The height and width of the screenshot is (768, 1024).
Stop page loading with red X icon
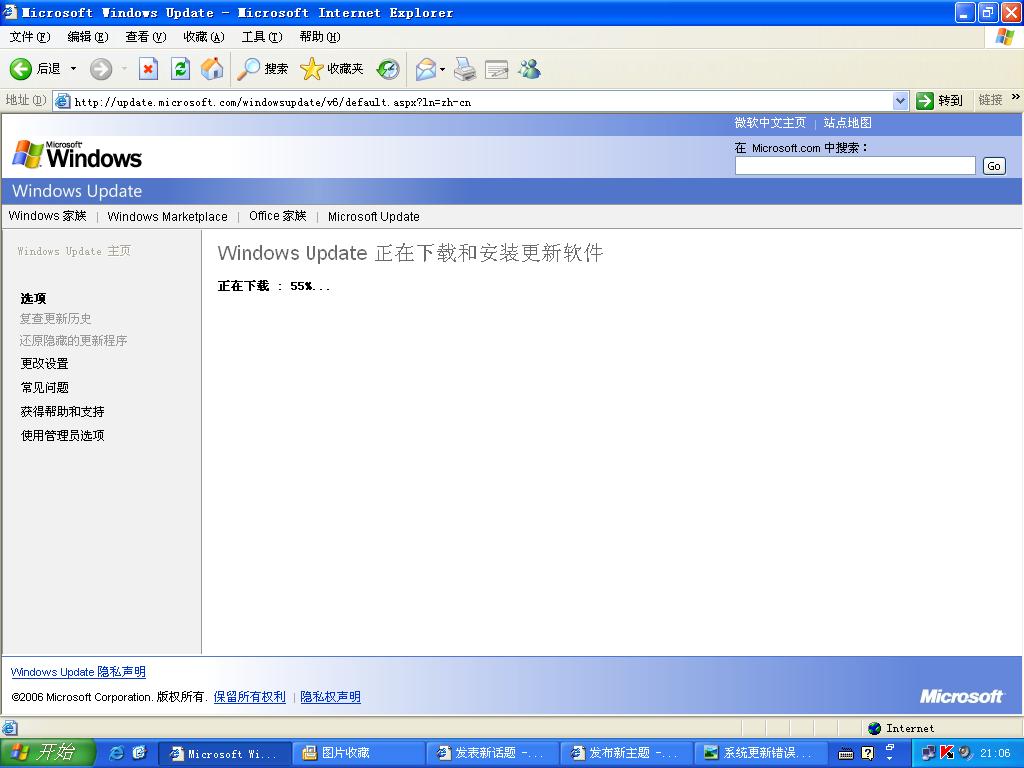click(x=148, y=69)
